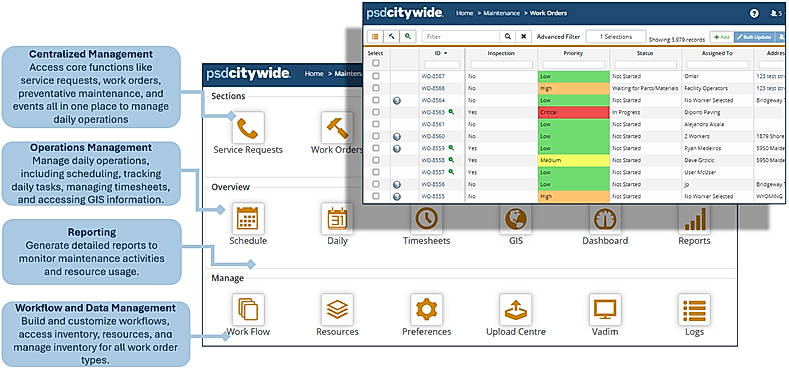The image size is (789, 368).
Task: Toggle the select-all checkbox in the header
Action: (x=375, y=63)
